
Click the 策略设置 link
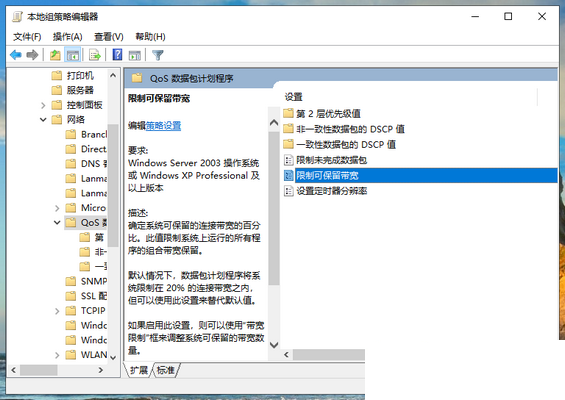click(163, 126)
